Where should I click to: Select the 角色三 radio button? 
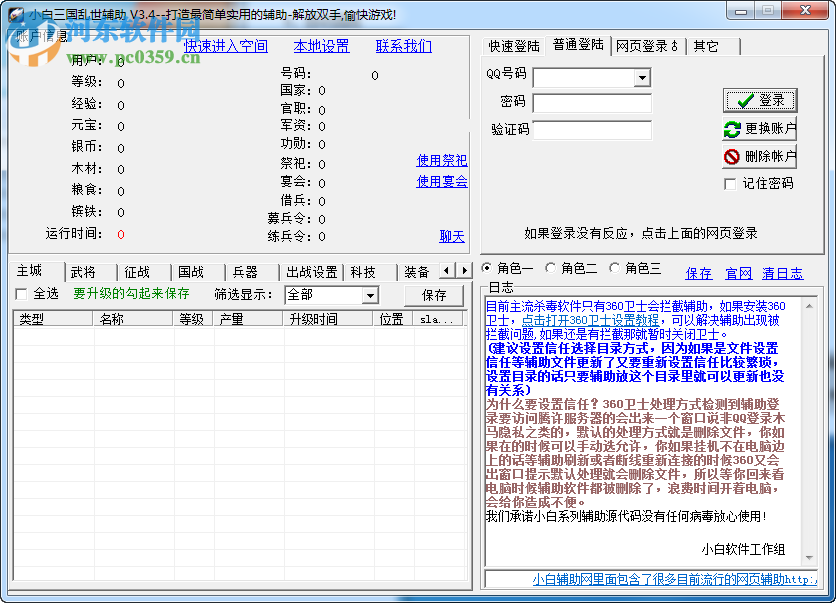point(614,268)
